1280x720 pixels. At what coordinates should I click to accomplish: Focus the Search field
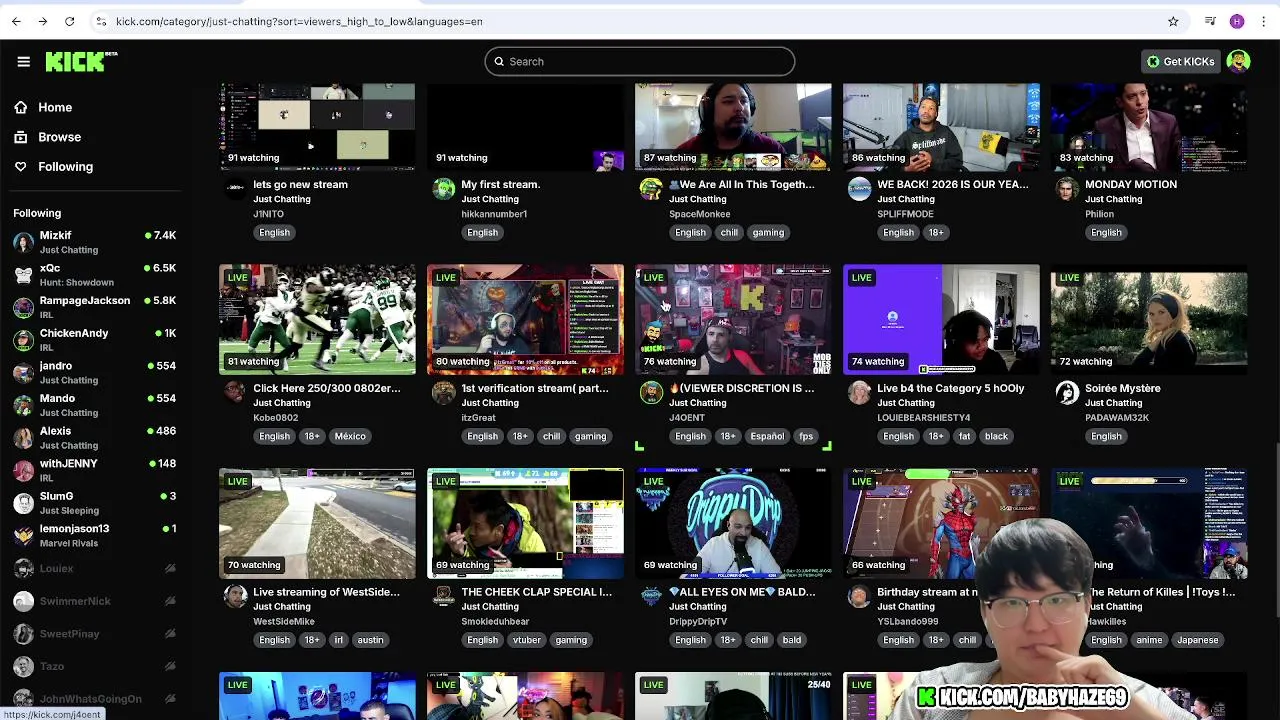coord(640,61)
